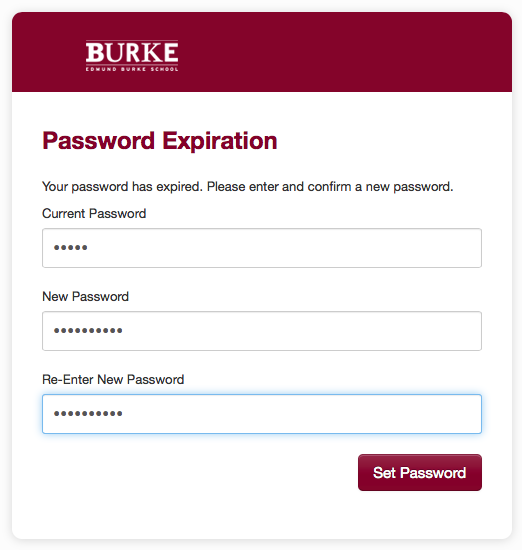
Task: Click the "Edmund Burke School" tagline under logo
Action: [132, 69]
